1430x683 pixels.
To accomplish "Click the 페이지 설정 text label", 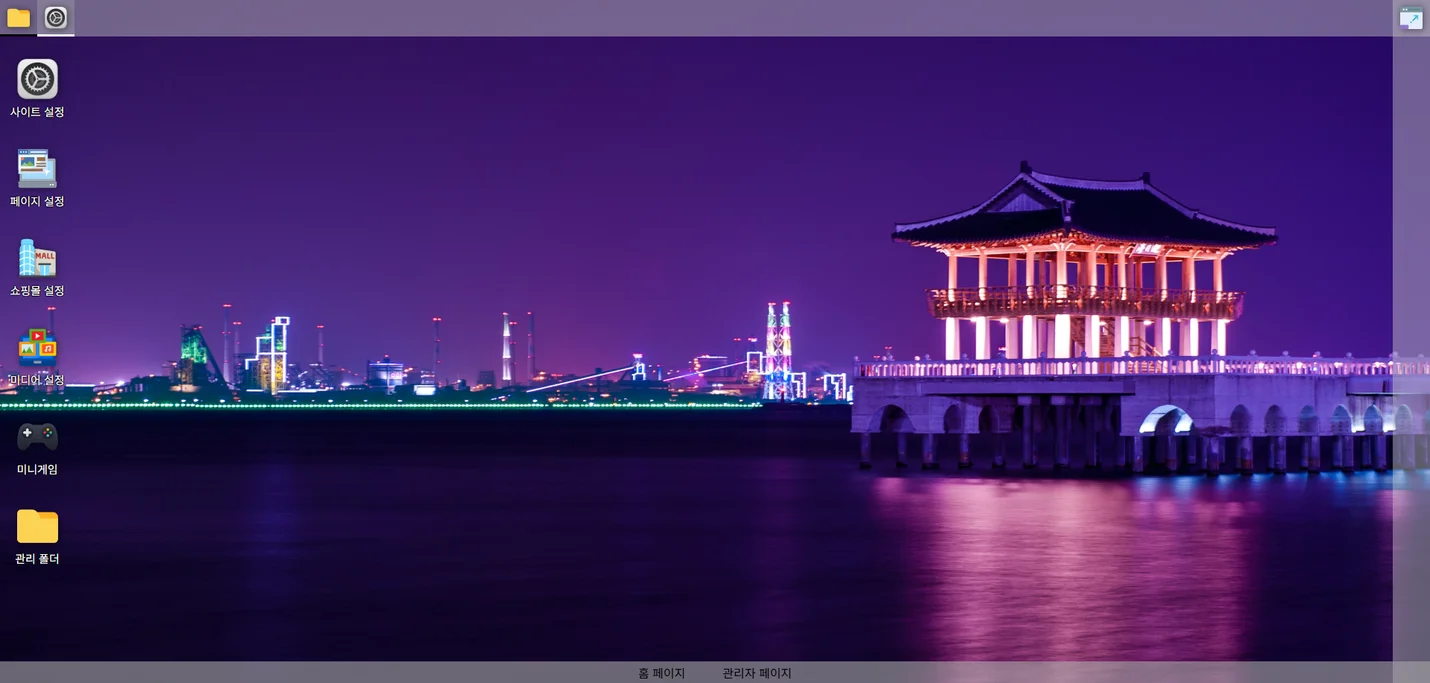I will pyautogui.click(x=37, y=201).
